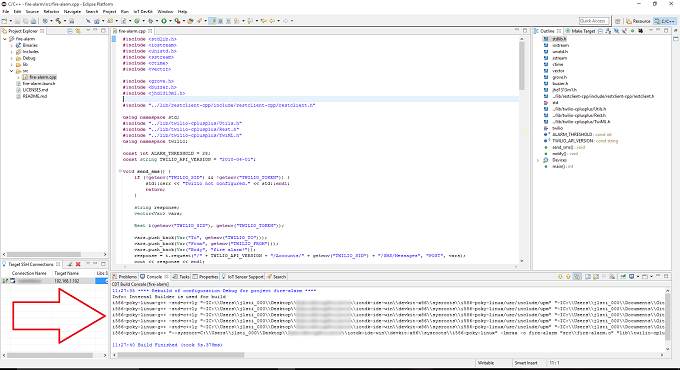Toggle the highlighted Mark Occurrences toolbar button
This screenshot has height=370, width=680.
click(212, 21)
